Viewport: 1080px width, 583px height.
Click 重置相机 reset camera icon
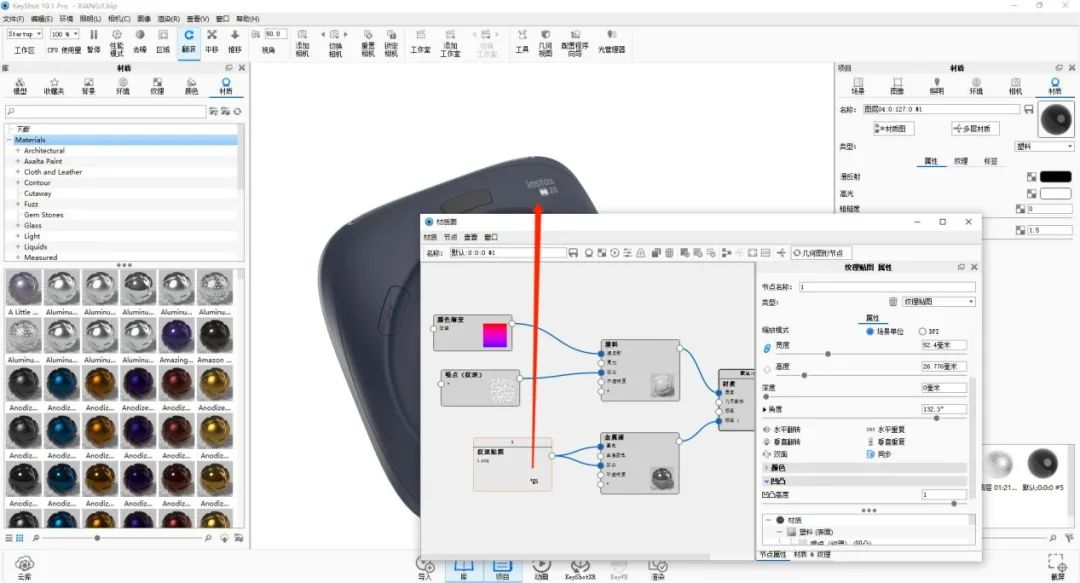click(368, 35)
